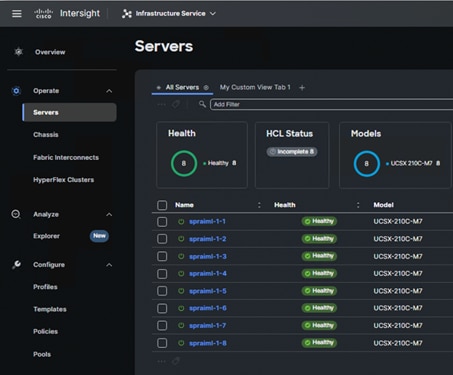Open the spraiml-1-5 server link

click(x=208, y=291)
